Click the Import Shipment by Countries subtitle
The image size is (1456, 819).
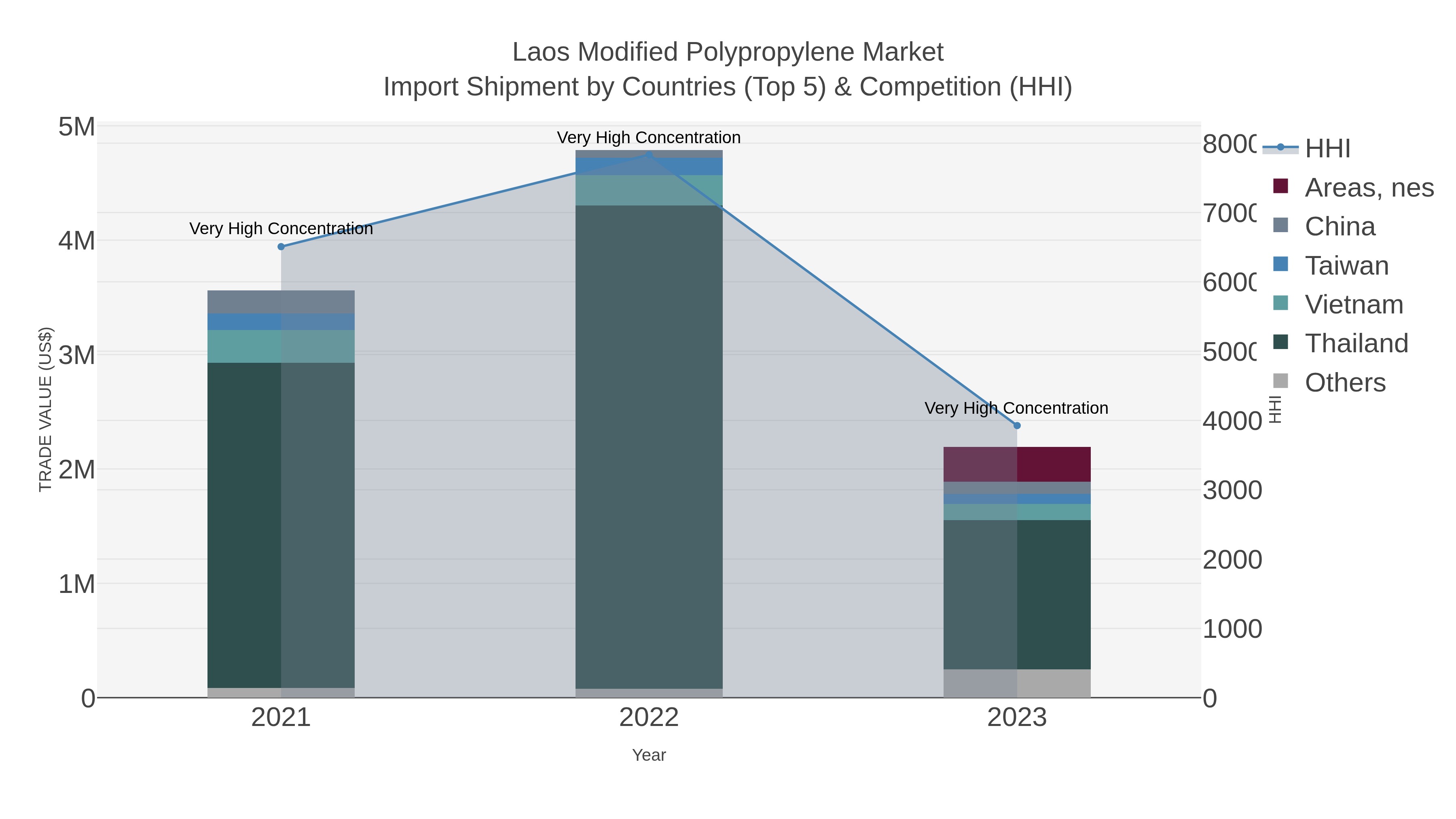(x=728, y=87)
